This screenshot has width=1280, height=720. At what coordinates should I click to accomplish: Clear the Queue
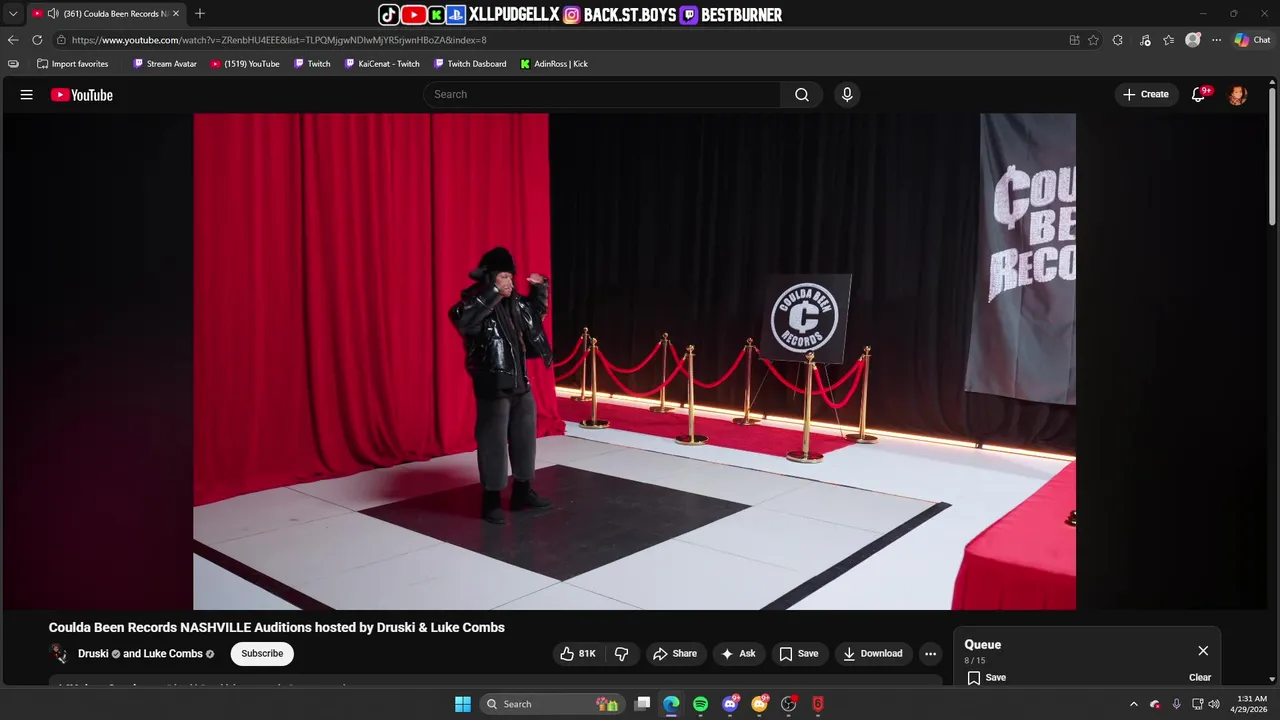click(x=1200, y=677)
